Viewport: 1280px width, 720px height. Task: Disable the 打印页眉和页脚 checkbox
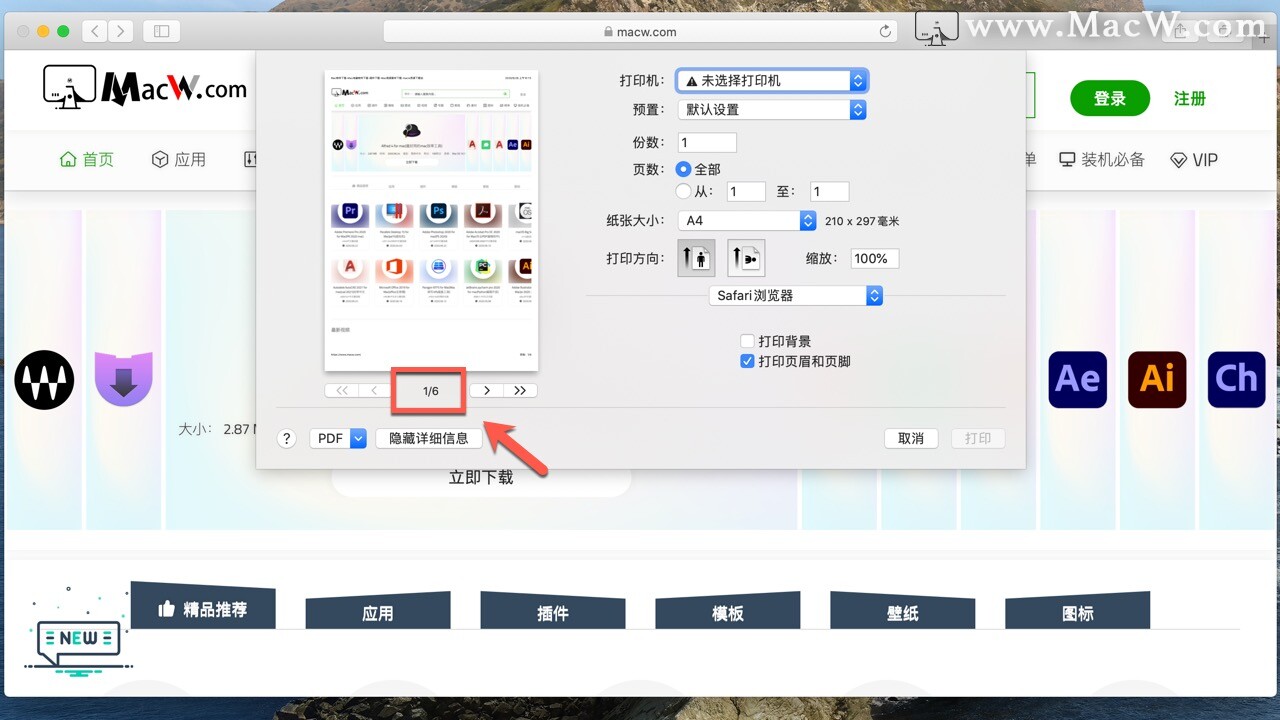(747, 361)
